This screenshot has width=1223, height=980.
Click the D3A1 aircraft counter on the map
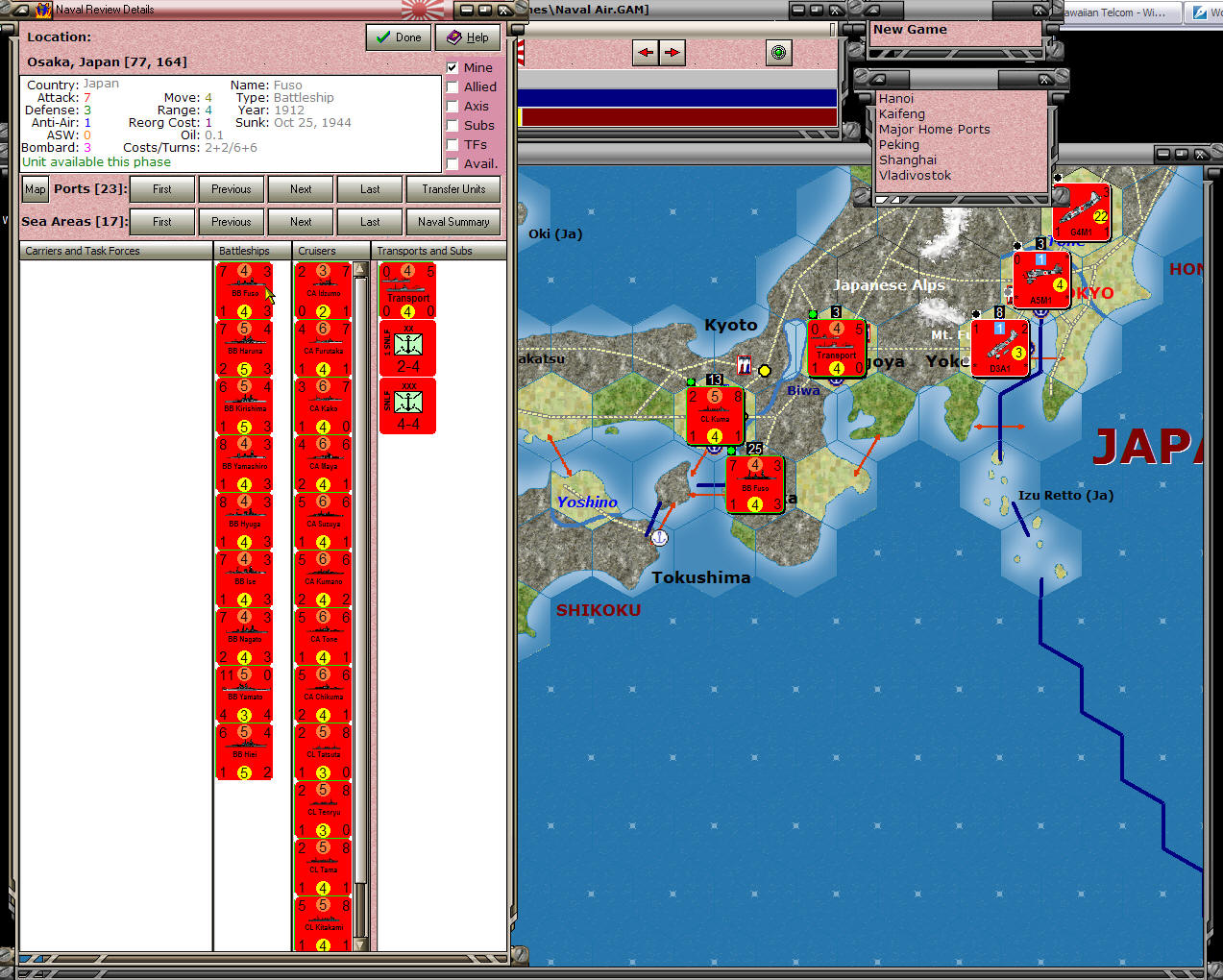click(1000, 348)
